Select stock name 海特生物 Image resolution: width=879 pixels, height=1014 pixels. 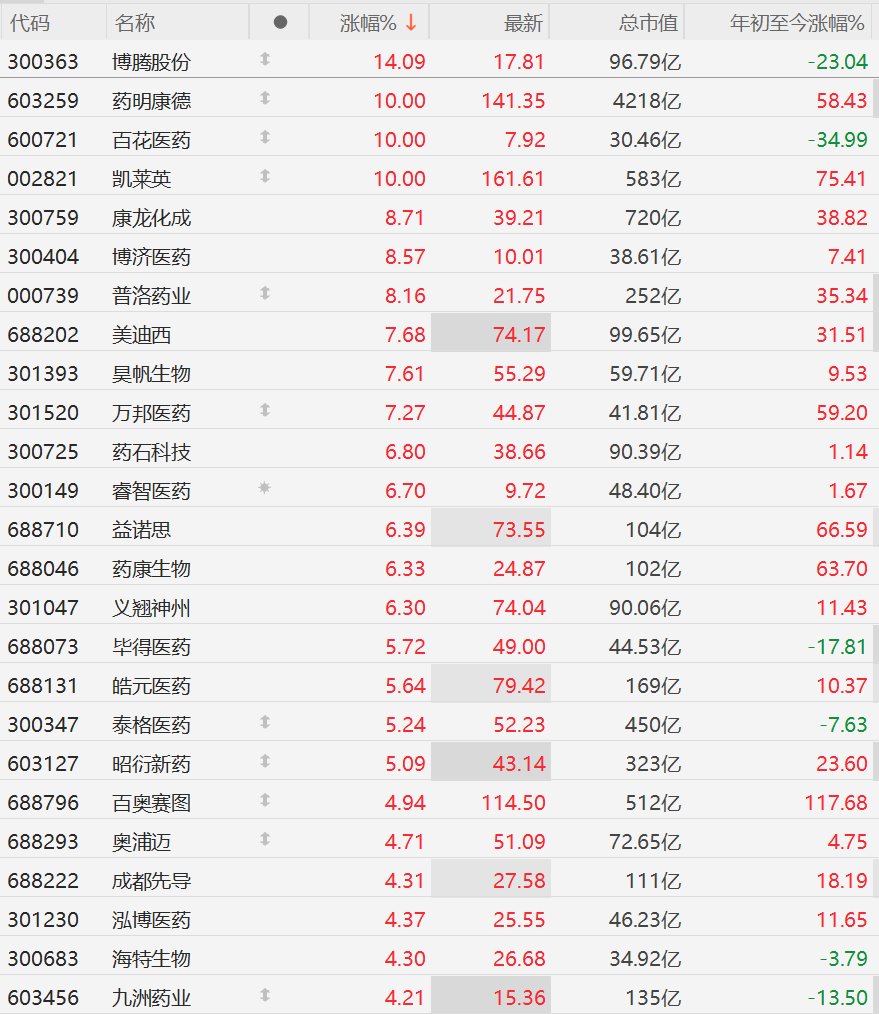[151, 958]
